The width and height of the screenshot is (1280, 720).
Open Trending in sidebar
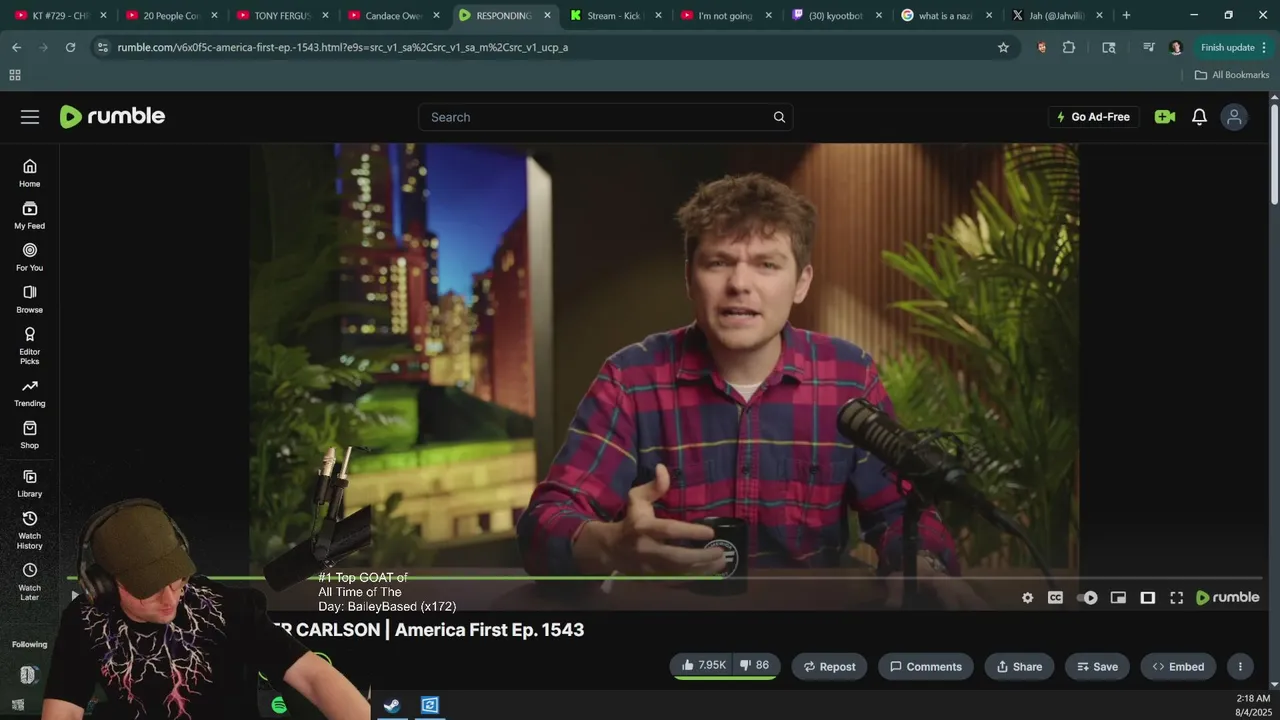pyautogui.click(x=30, y=393)
